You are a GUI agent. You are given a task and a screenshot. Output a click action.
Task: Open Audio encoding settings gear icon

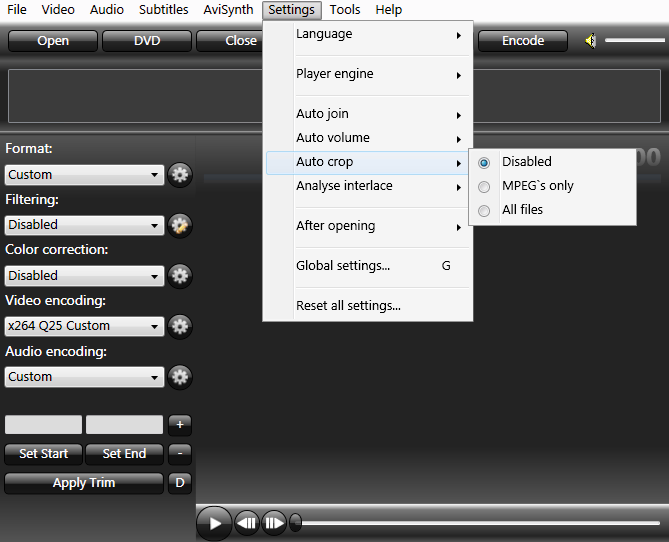pos(180,377)
